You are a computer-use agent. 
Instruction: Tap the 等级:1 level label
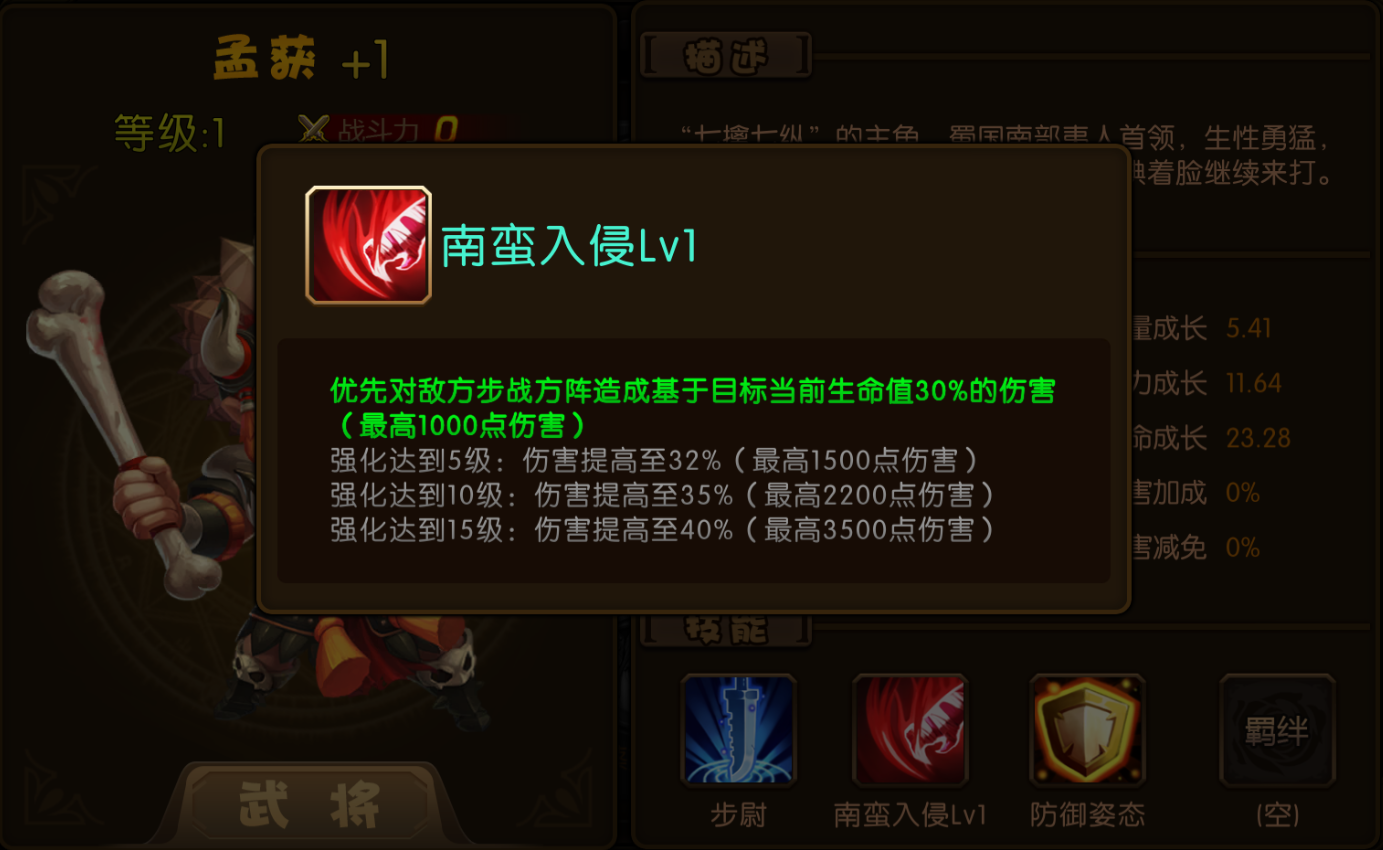coord(170,132)
